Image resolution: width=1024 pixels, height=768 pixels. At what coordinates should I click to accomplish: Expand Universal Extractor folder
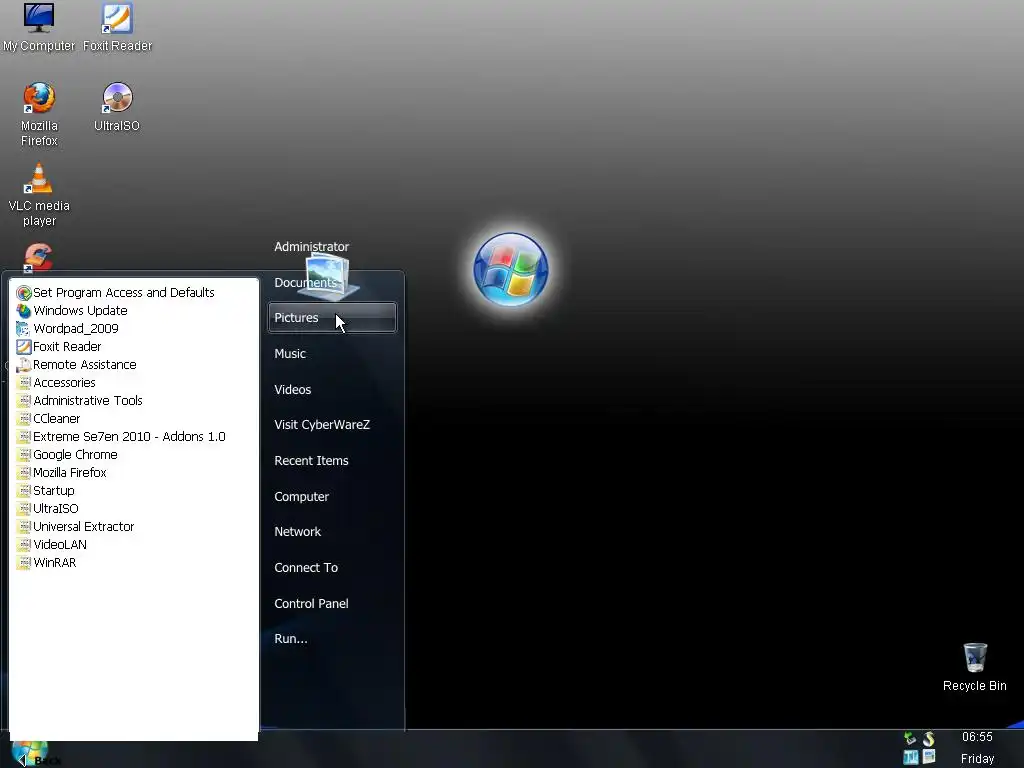(76, 526)
